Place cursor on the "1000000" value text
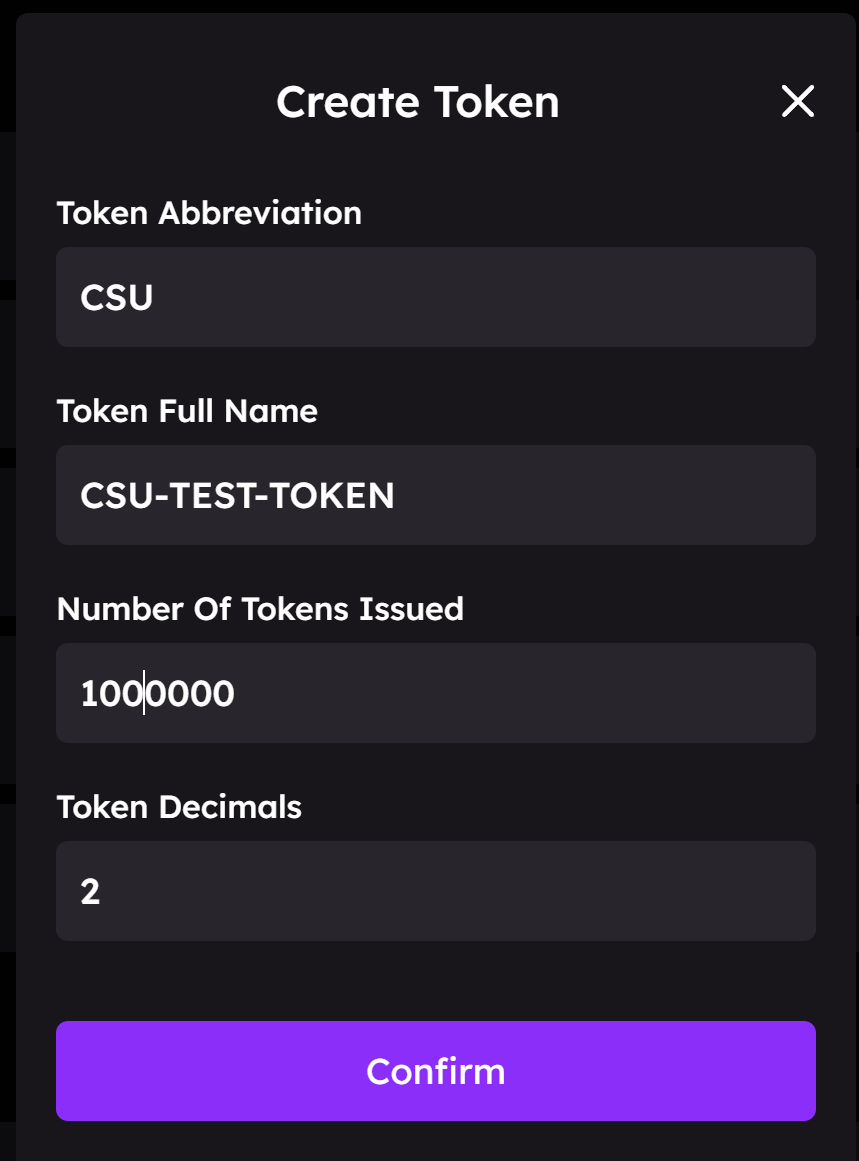The width and height of the screenshot is (859, 1161). coord(157,694)
